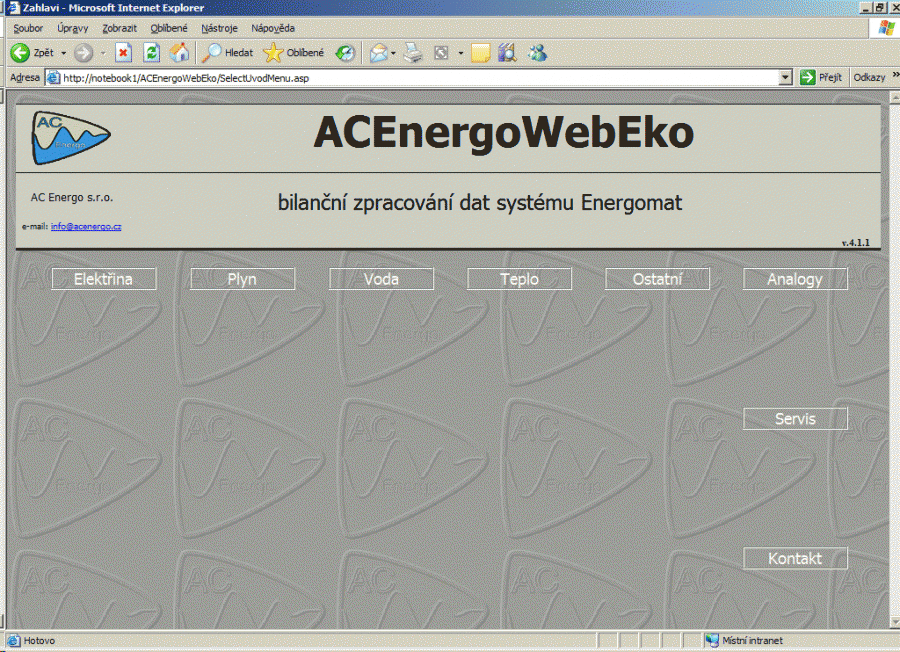900x652 pixels.
Task: Open the Odkazy links toolbar
Action: coord(869,77)
